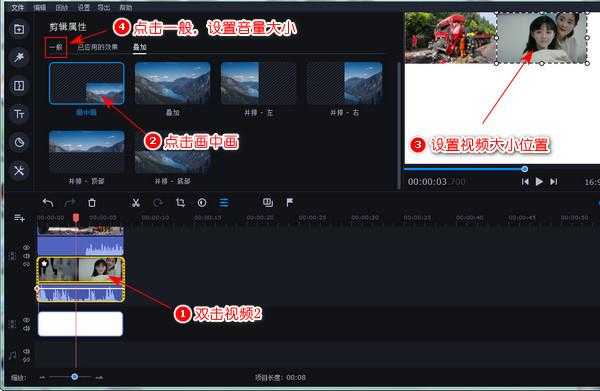
Task: Click the preview progress slider handle
Action: [525, 169]
